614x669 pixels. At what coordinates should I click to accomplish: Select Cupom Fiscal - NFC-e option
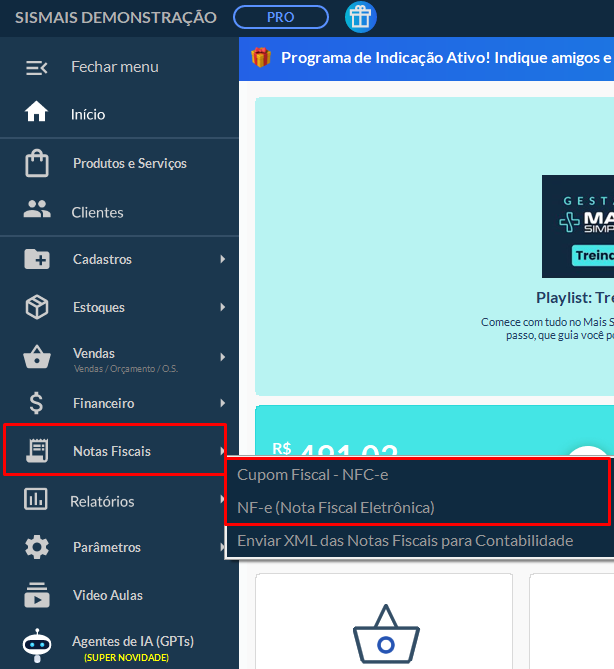click(312, 475)
